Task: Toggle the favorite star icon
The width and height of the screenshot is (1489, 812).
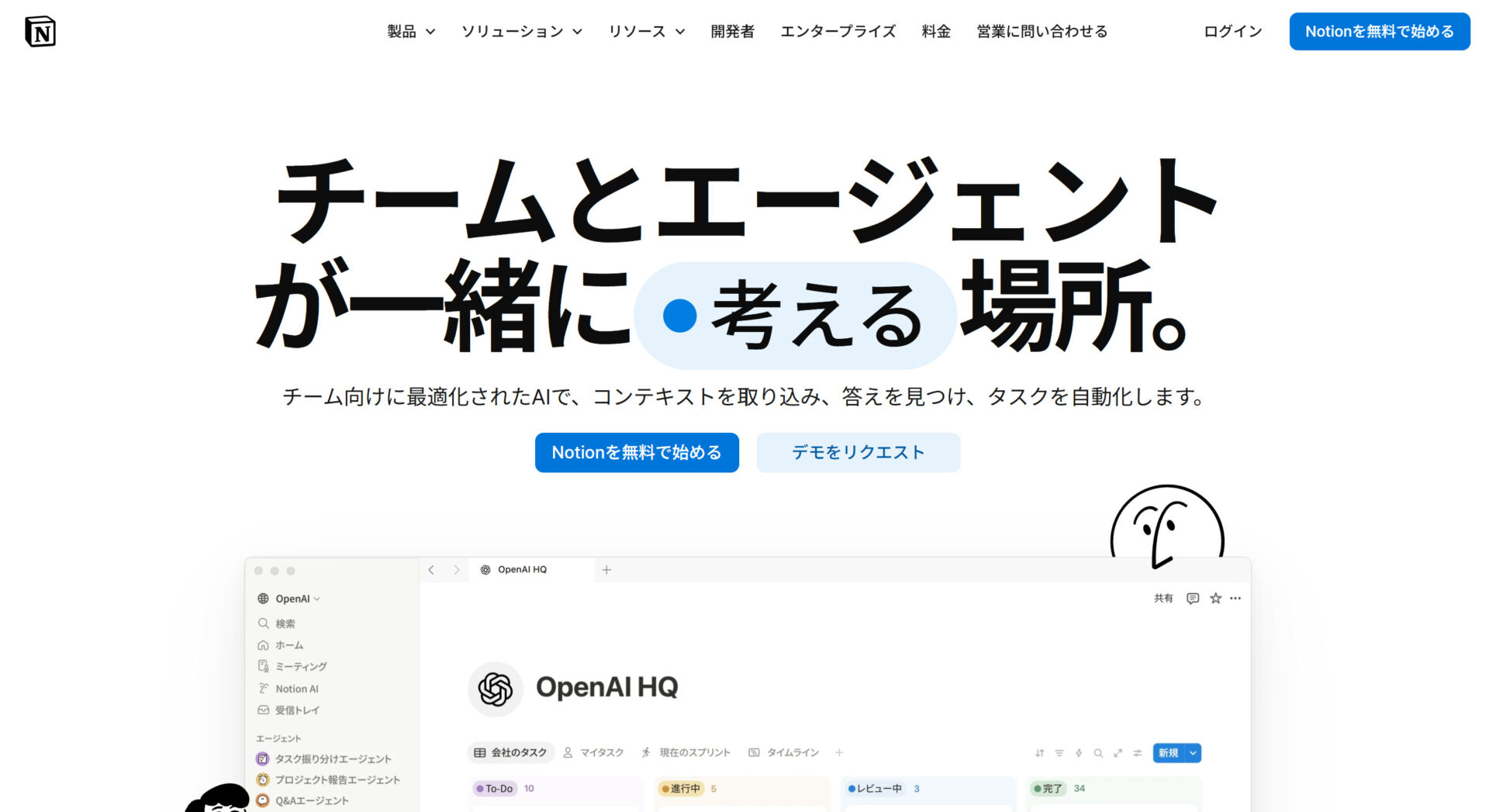Action: [x=1215, y=598]
